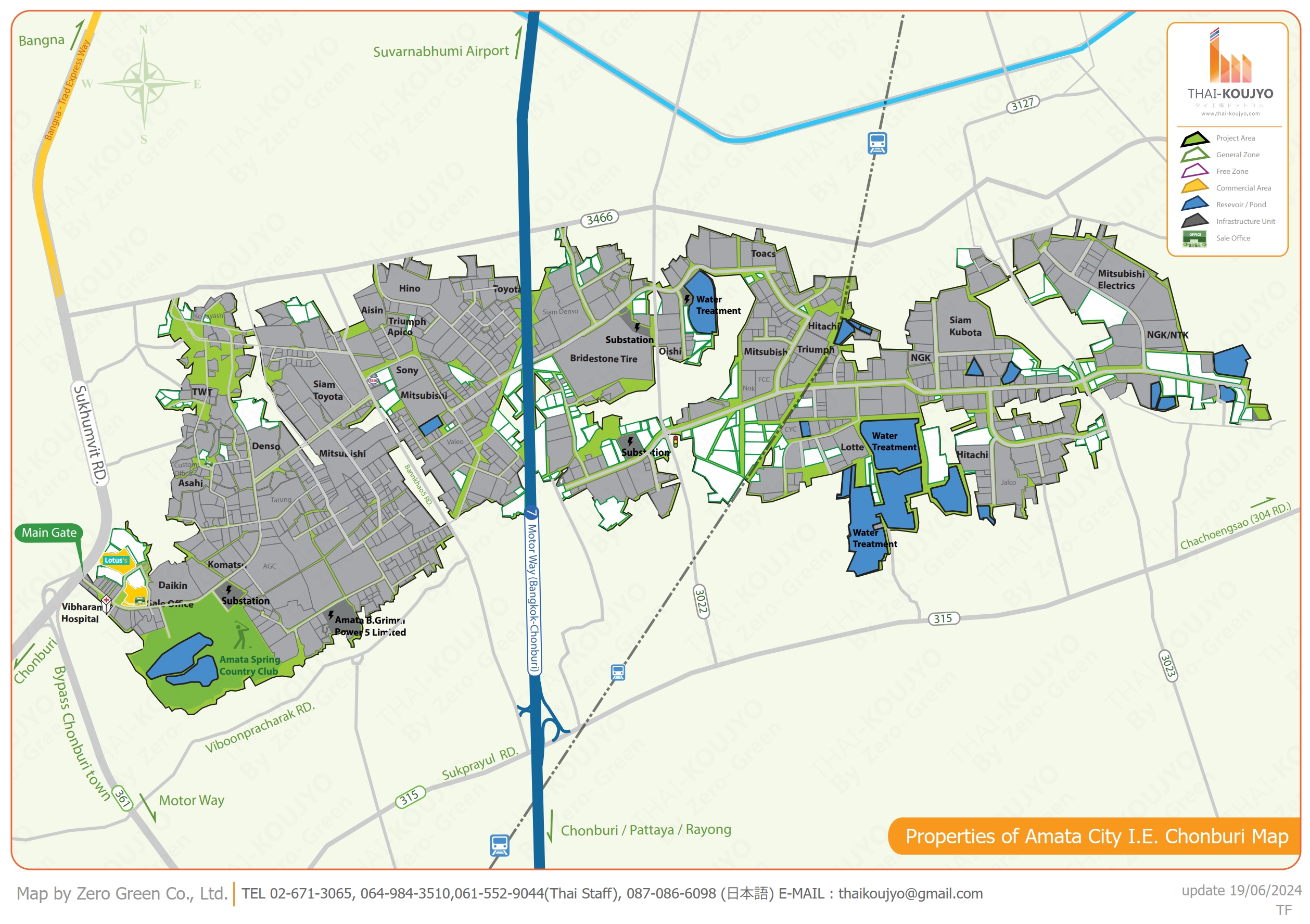
Task: Click the Amata Spring Country Club label
Action: coord(250,666)
